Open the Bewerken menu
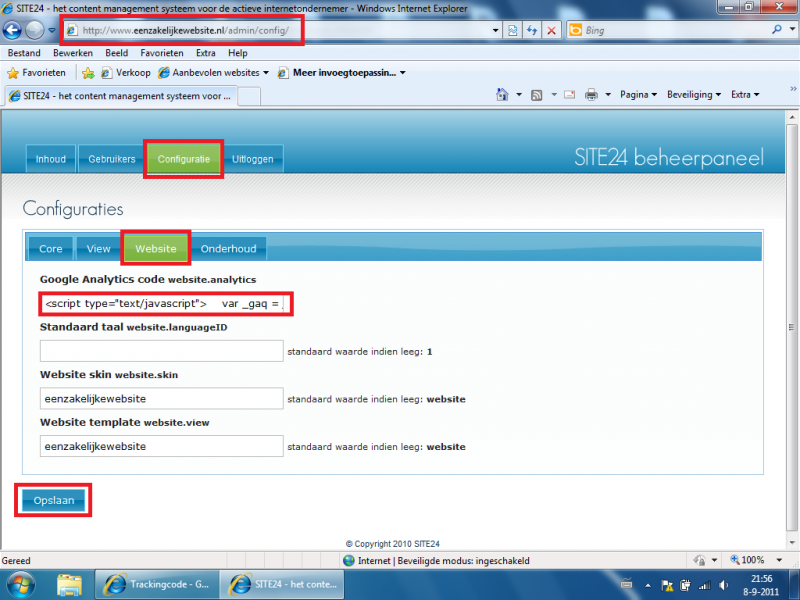Screen dimensions: 800x600 (73, 53)
